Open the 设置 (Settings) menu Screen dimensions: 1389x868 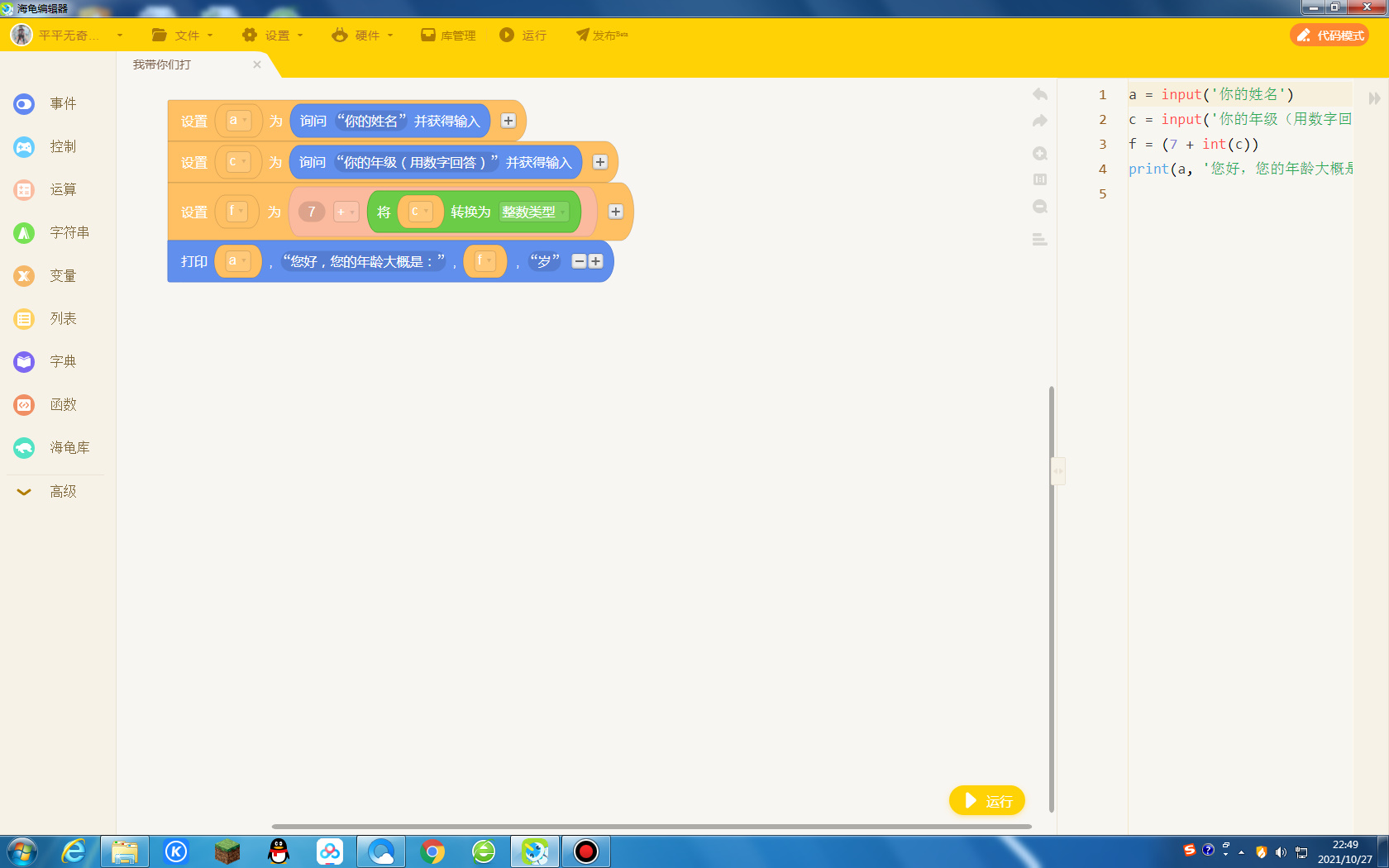[273, 36]
